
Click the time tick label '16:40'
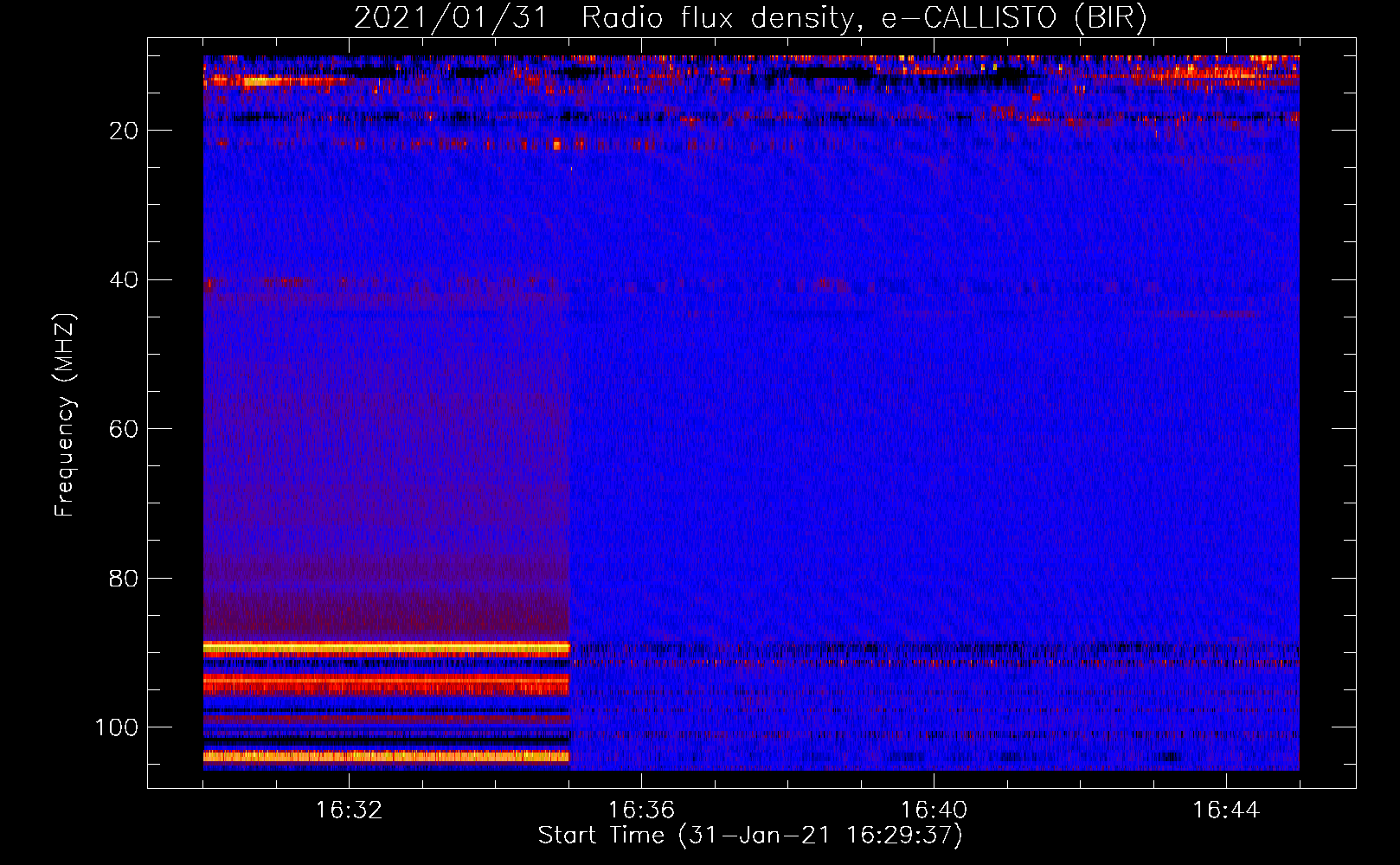934,811
